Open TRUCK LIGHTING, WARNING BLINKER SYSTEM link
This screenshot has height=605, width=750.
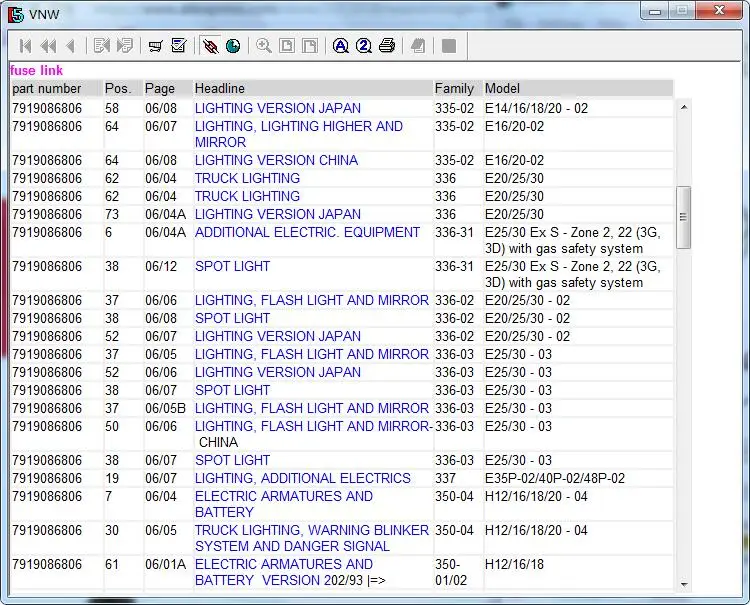[311, 538]
